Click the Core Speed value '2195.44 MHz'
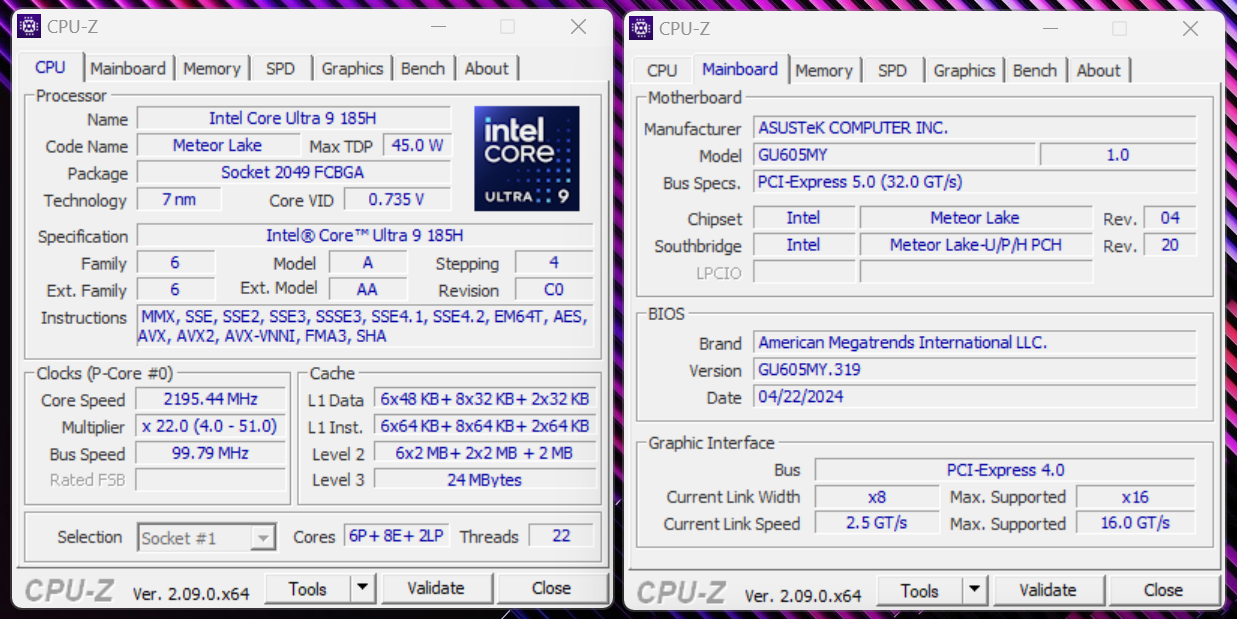Image resolution: width=1237 pixels, height=619 pixels. pos(211,400)
